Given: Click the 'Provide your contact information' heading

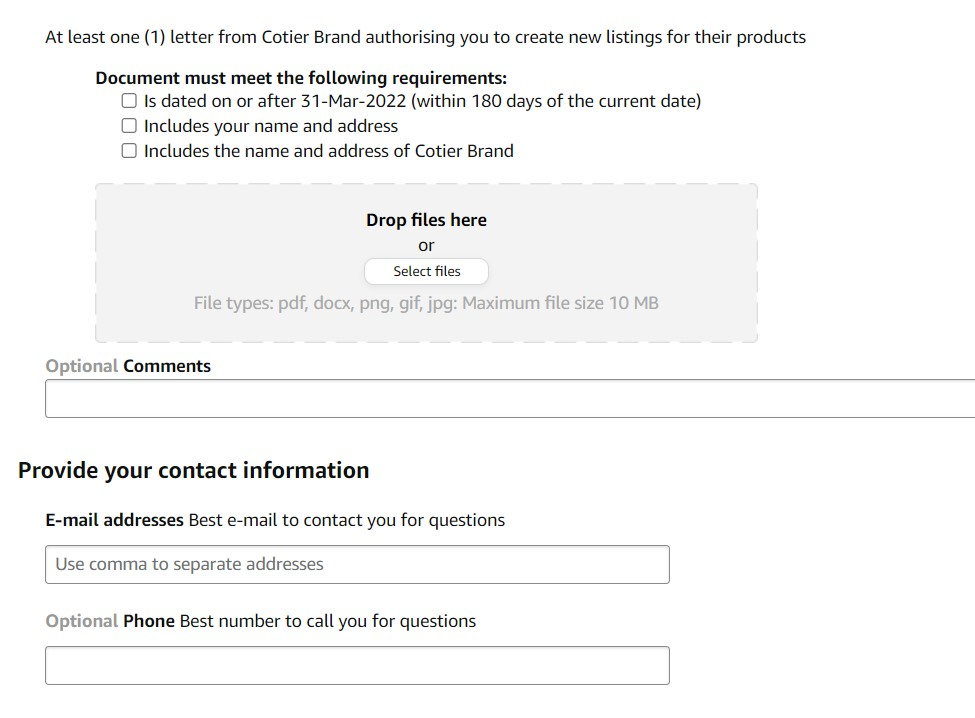Looking at the screenshot, I should 193,470.
